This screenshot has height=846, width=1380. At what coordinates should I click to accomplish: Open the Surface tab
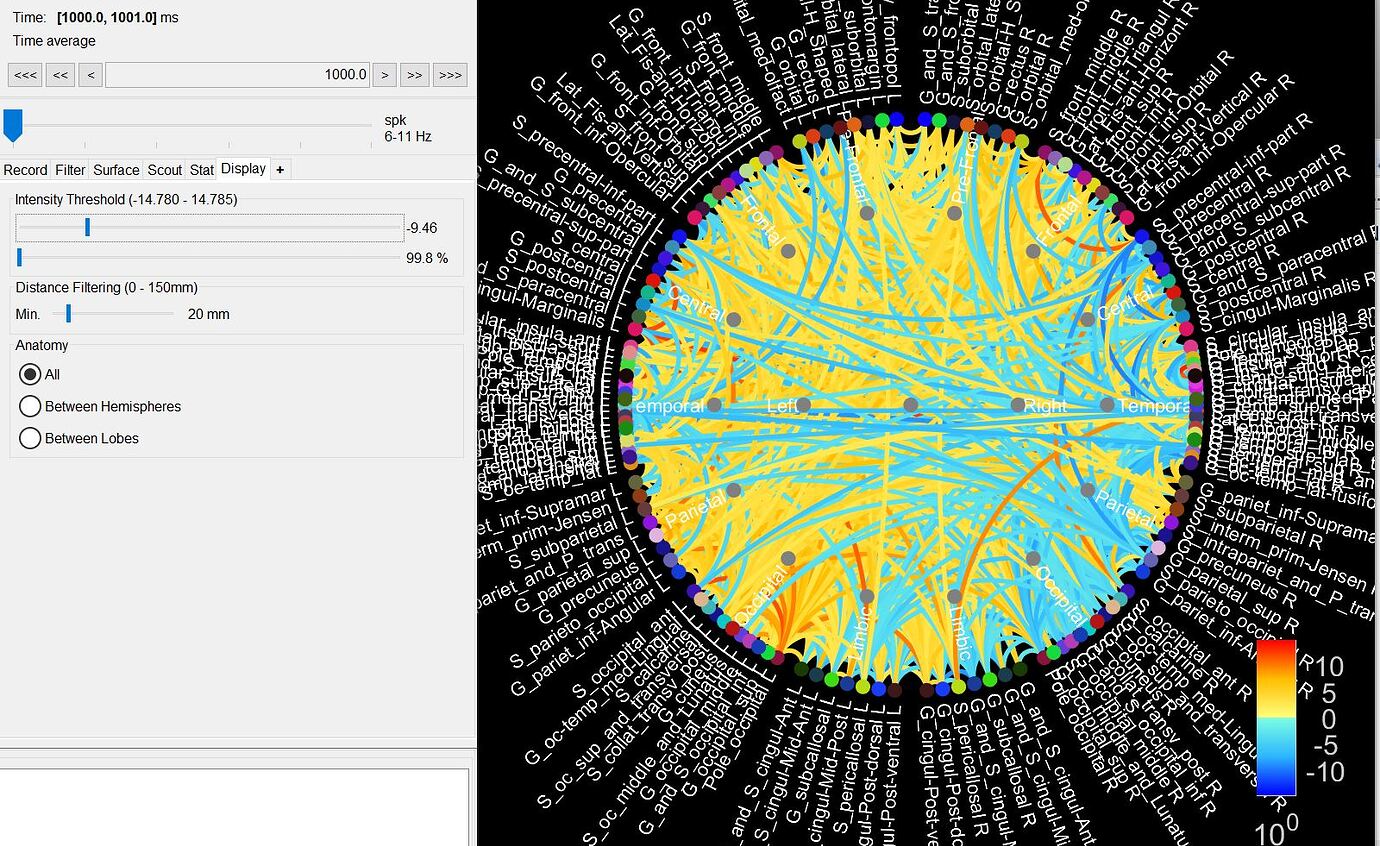116,170
